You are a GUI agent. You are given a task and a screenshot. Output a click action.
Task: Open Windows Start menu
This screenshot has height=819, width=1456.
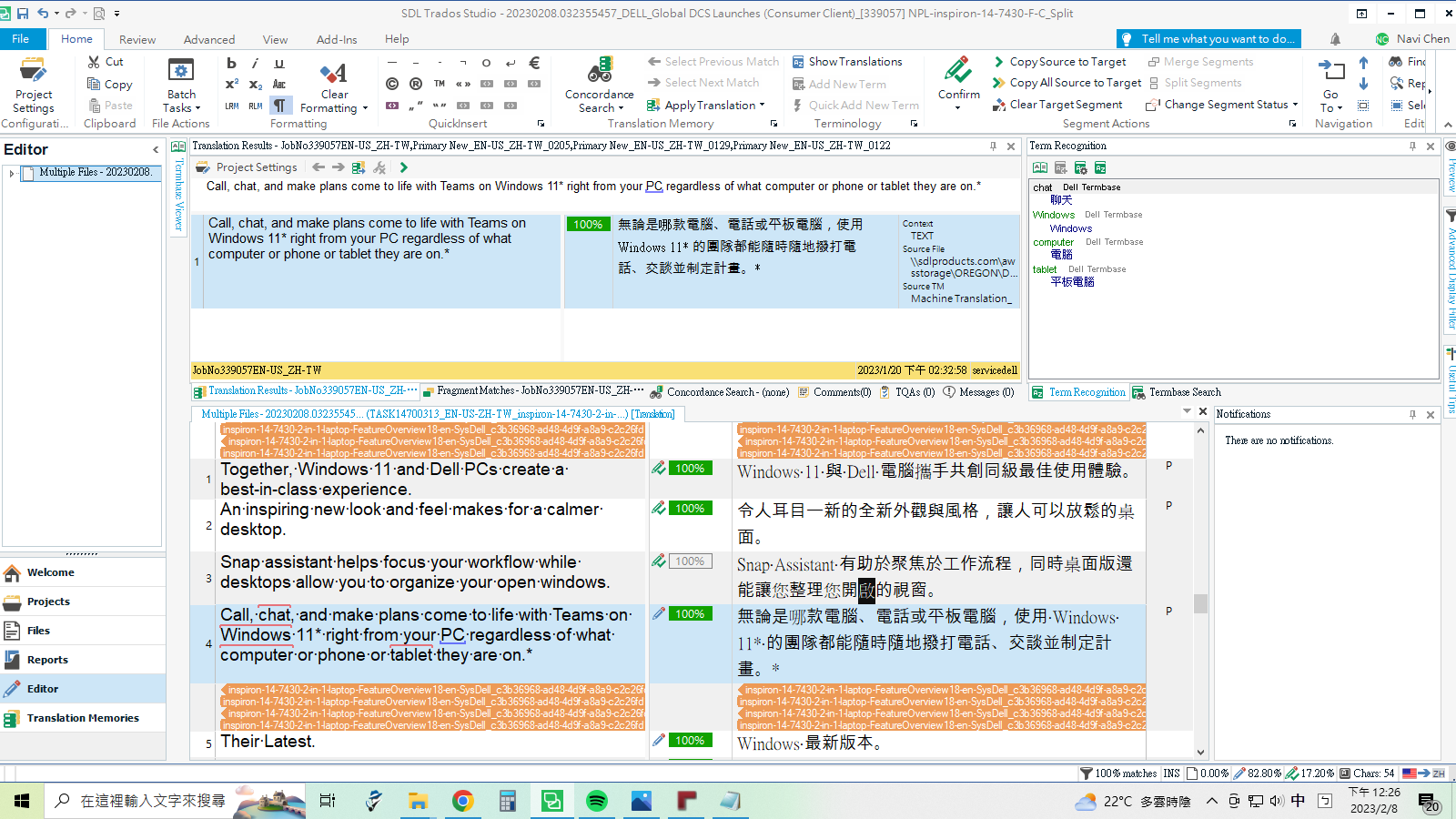[x=22, y=801]
